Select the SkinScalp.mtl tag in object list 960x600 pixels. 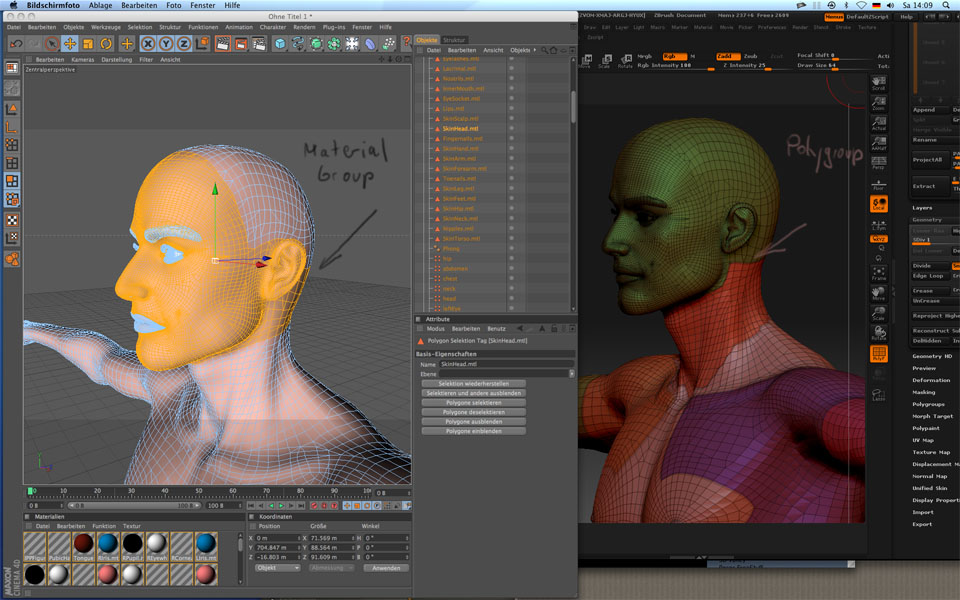(x=461, y=119)
